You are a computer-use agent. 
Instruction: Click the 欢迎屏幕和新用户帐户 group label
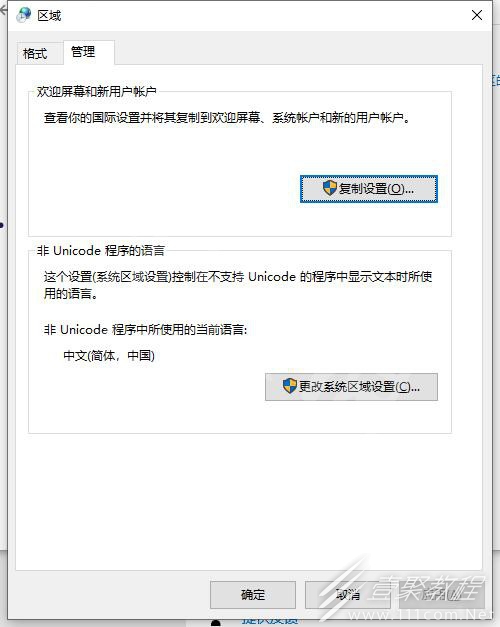(x=96, y=92)
